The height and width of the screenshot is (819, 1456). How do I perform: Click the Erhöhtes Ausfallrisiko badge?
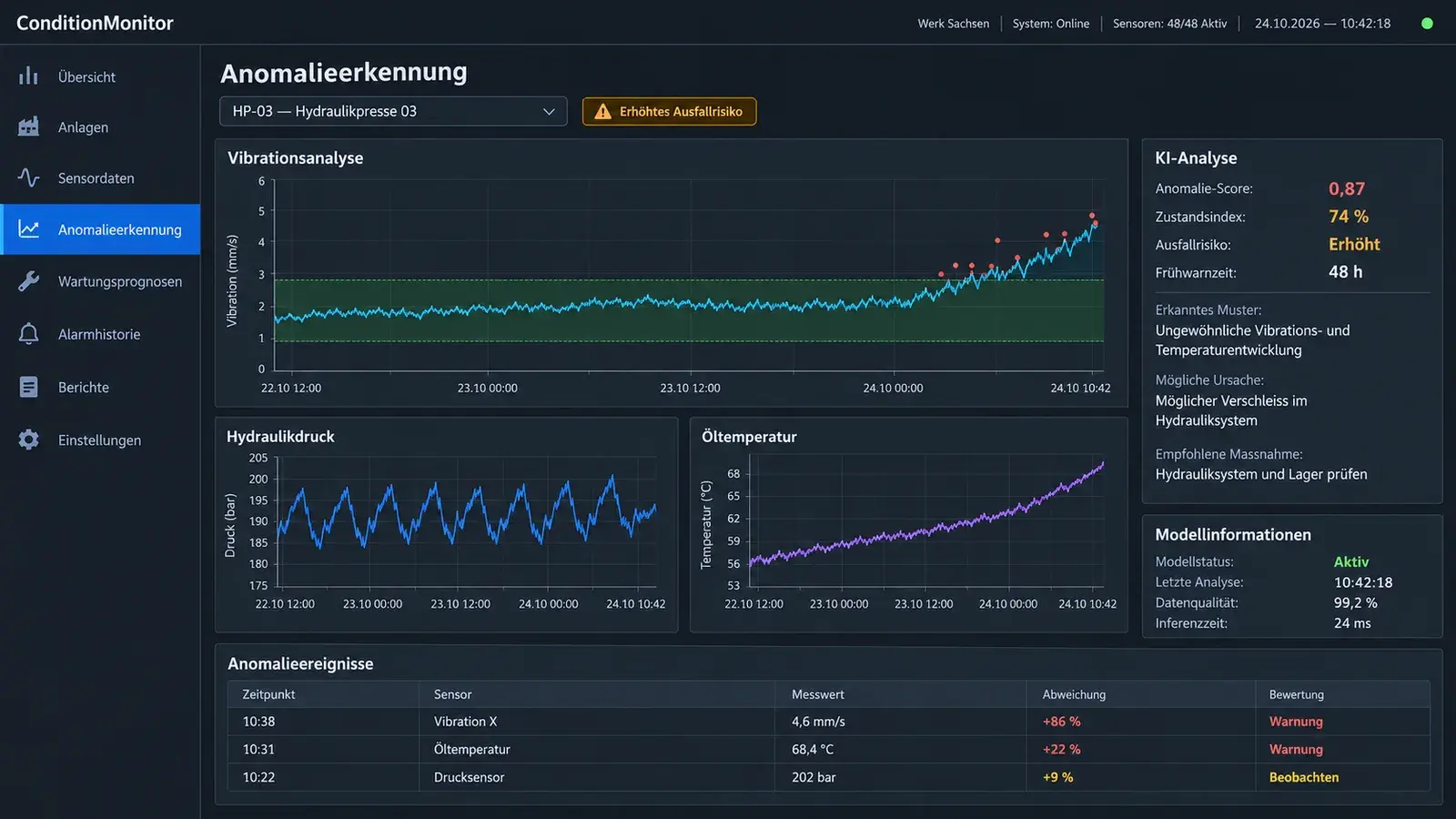pos(669,111)
